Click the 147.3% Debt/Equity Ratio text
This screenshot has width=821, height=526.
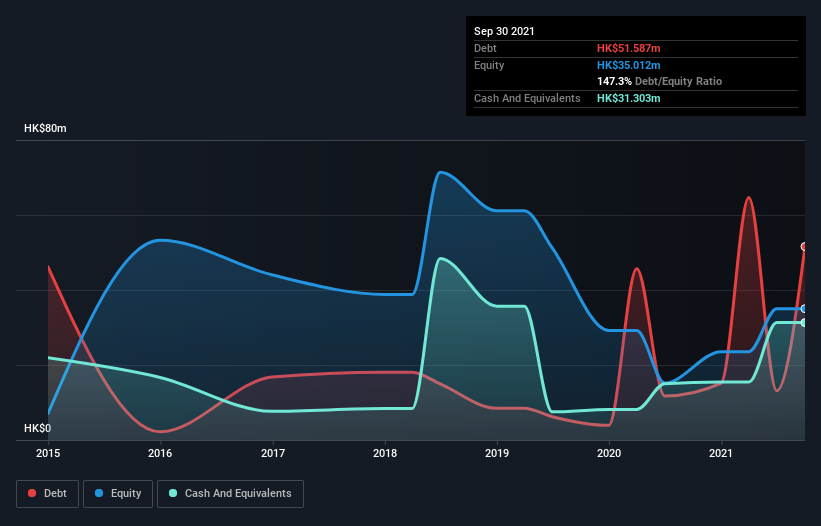pos(659,82)
